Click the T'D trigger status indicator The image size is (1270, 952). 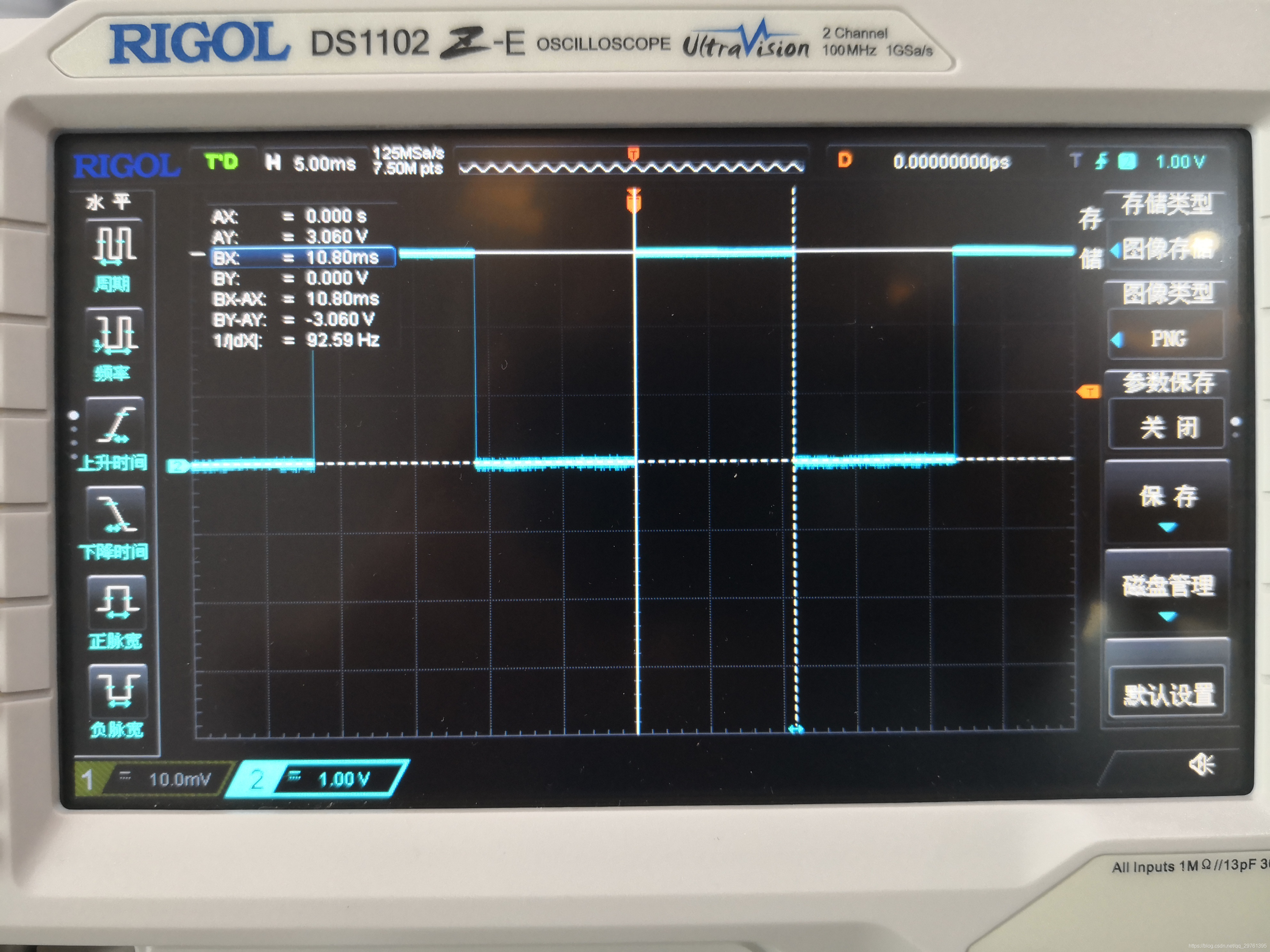point(221,163)
